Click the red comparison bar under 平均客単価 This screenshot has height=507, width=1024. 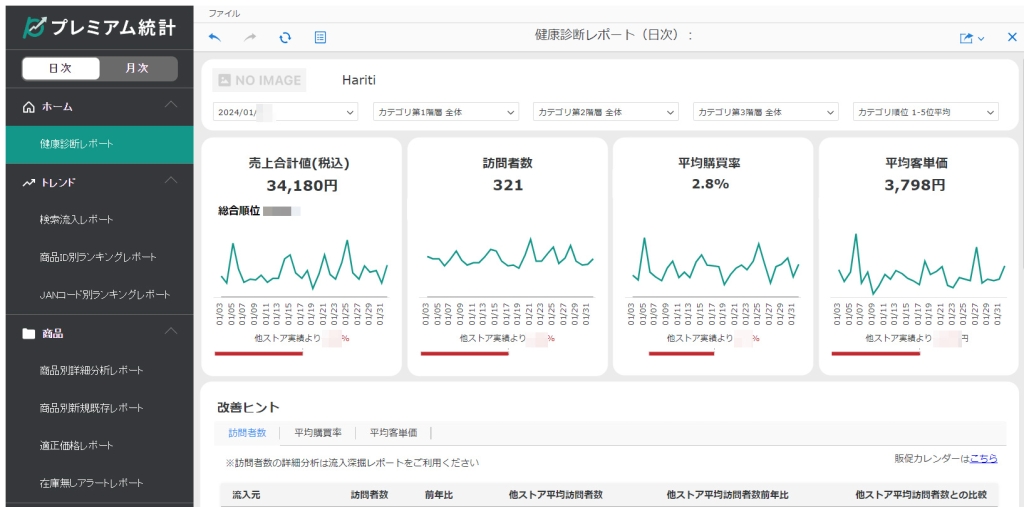click(x=876, y=354)
